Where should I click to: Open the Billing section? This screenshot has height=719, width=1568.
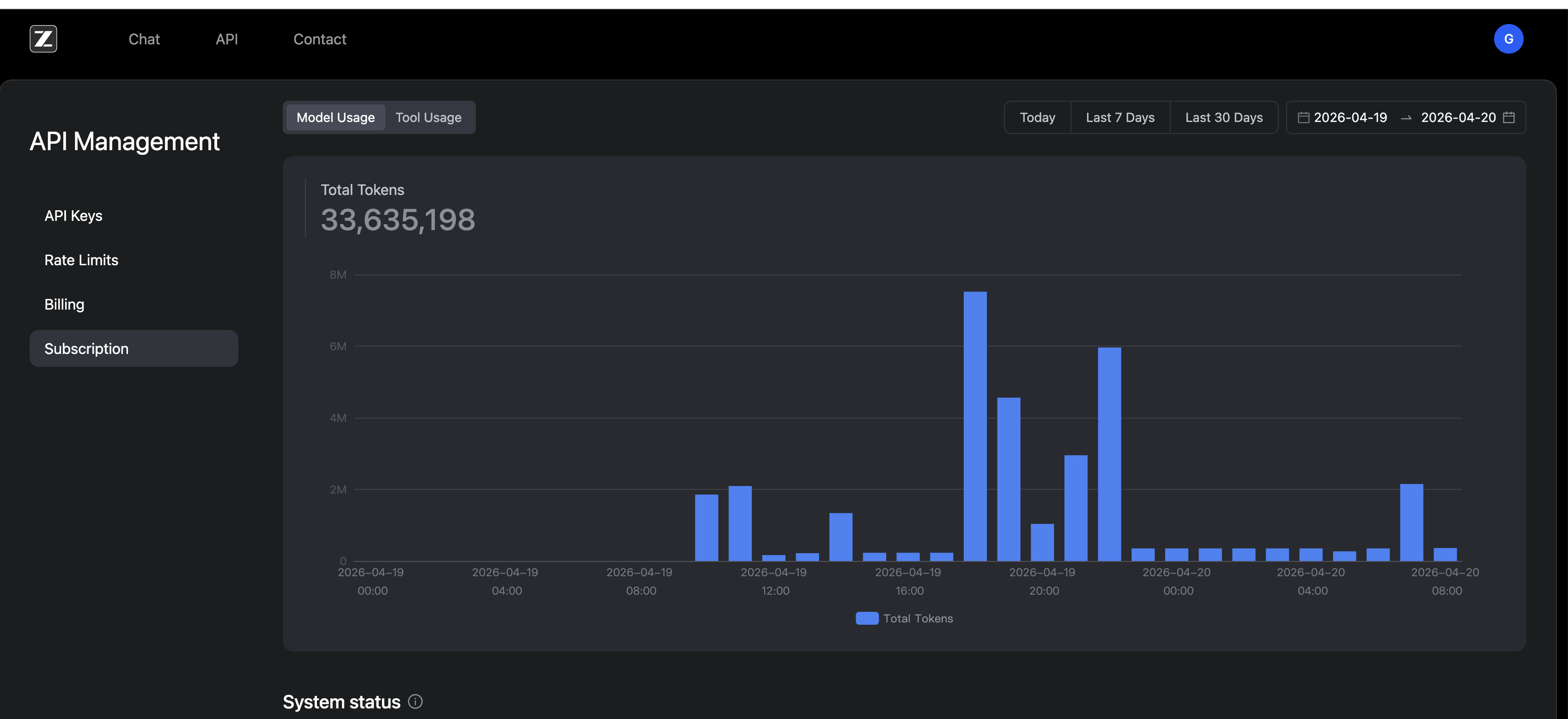point(64,305)
